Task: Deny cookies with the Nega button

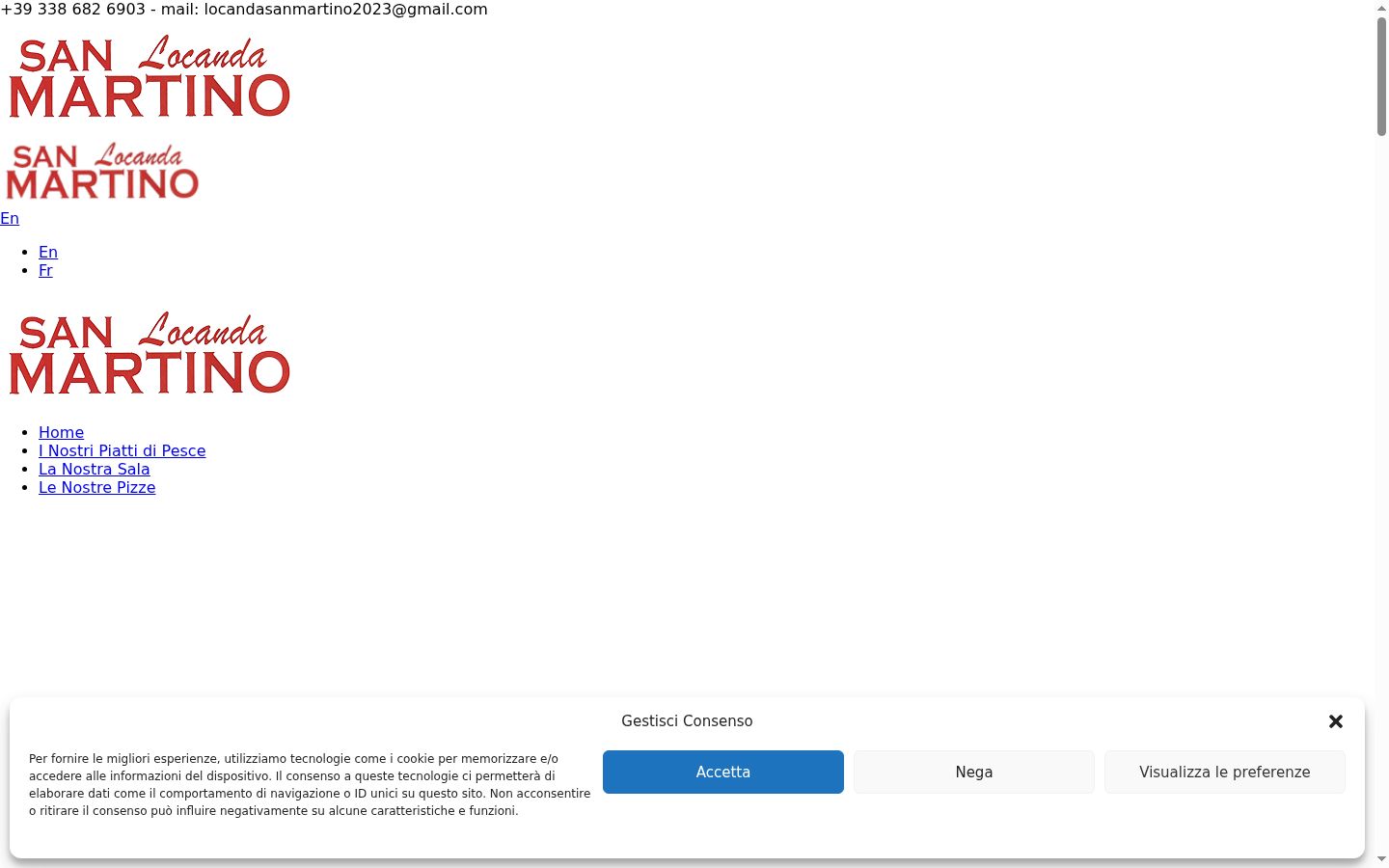Action: coord(974,772)
